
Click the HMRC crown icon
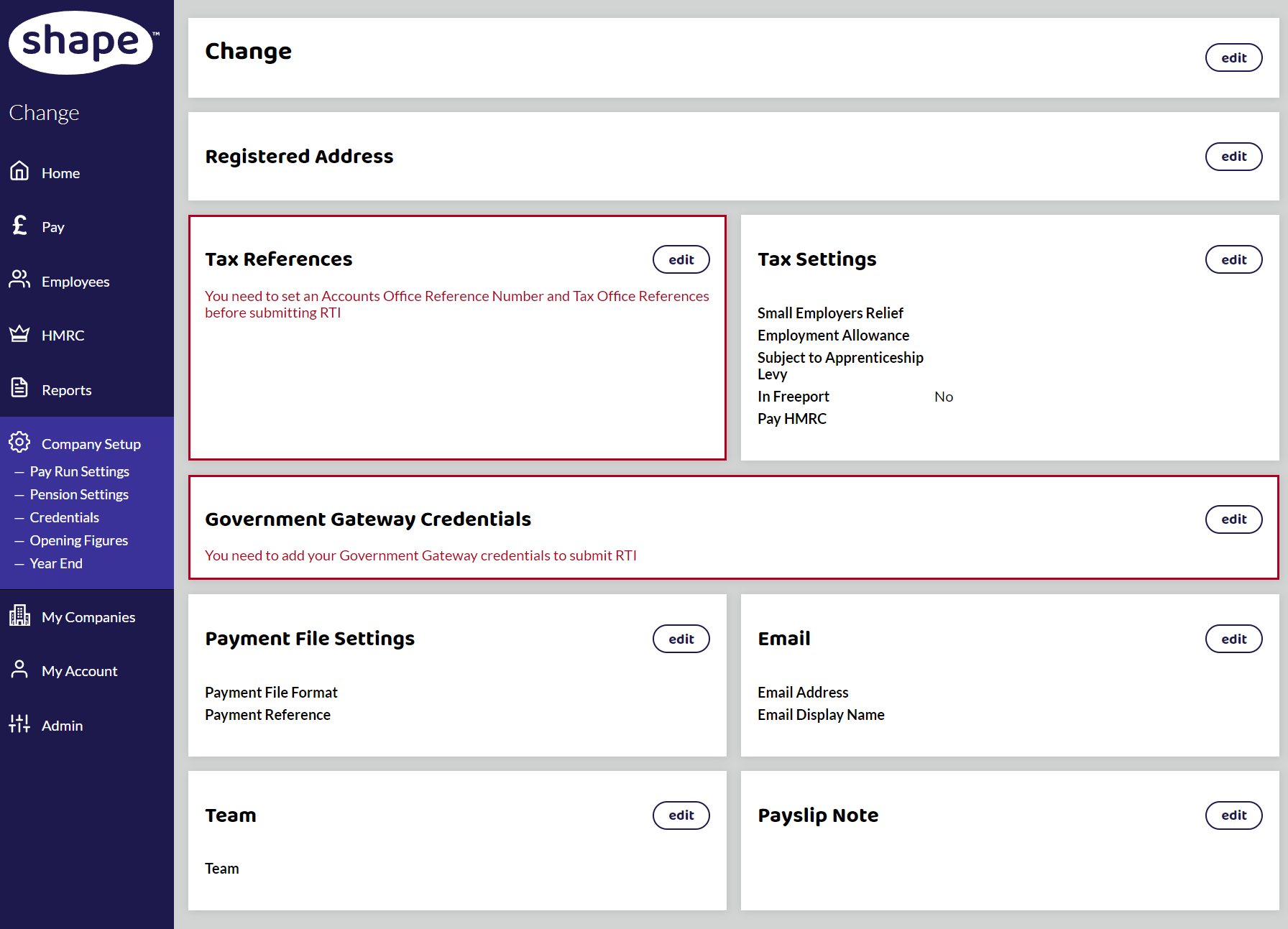19,334
